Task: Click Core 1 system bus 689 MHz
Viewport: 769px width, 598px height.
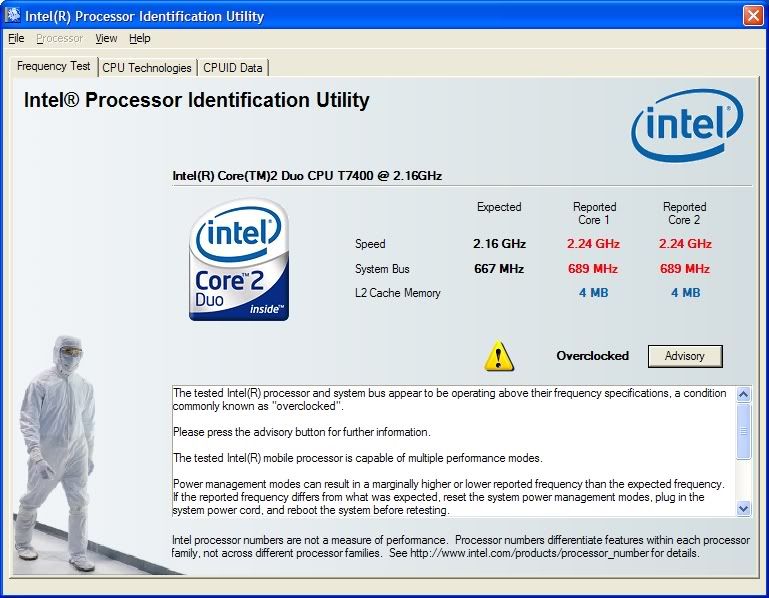Action: tap(592, 269)
